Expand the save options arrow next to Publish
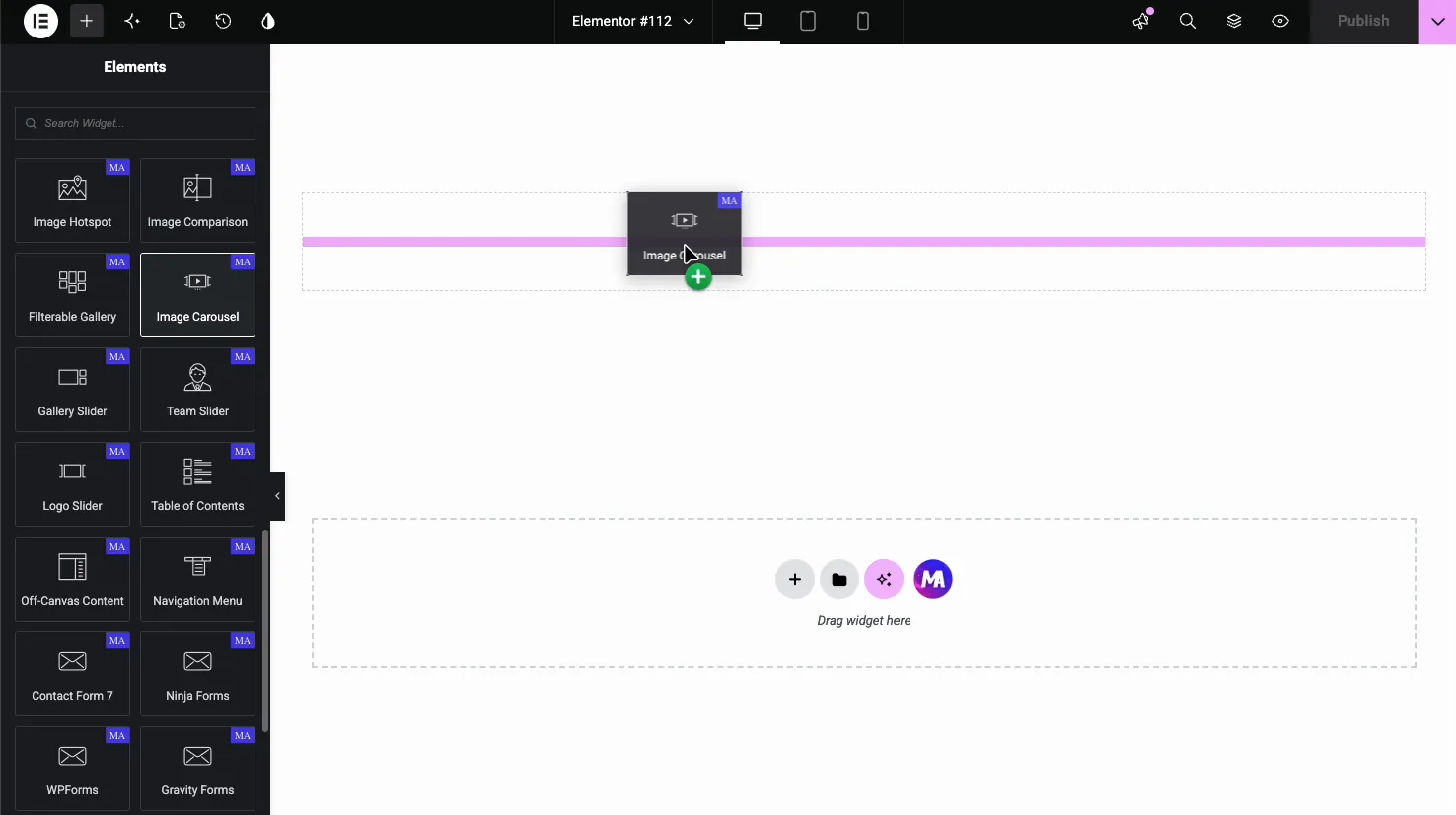This screenshot has height=815, width=1456. [1437, 21]
